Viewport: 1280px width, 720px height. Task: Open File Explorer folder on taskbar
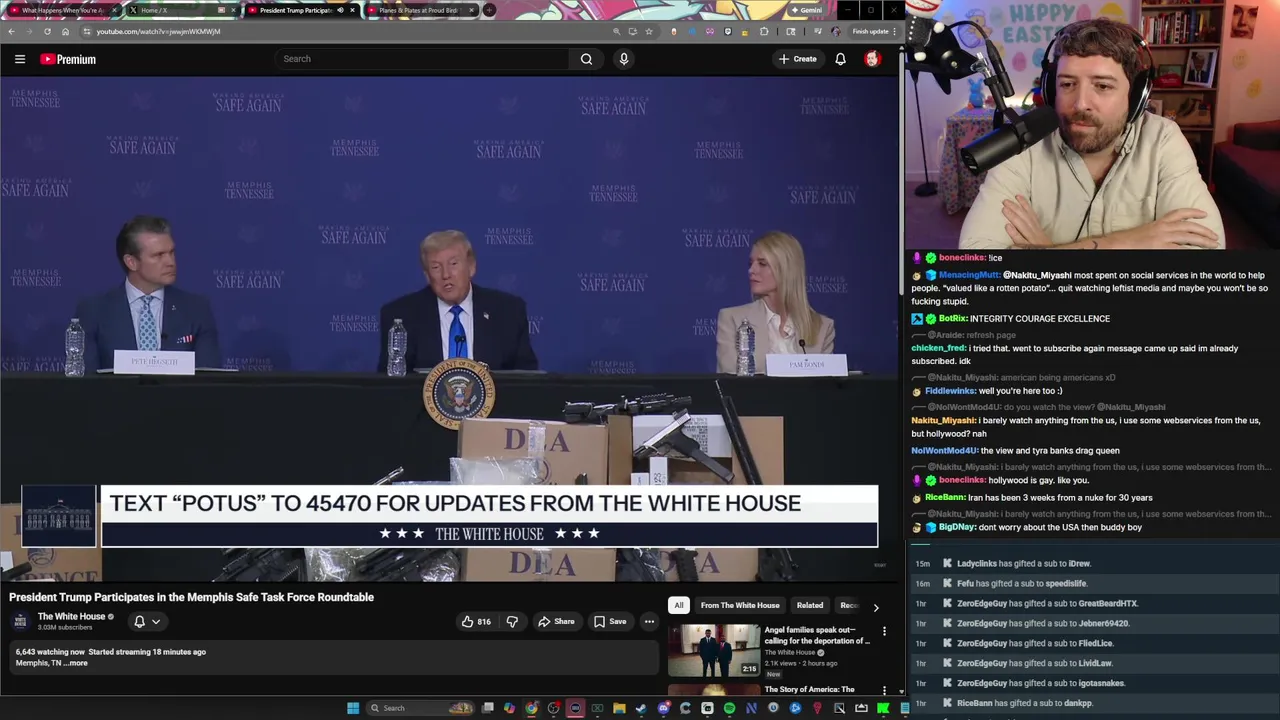[x=619, y=708]
